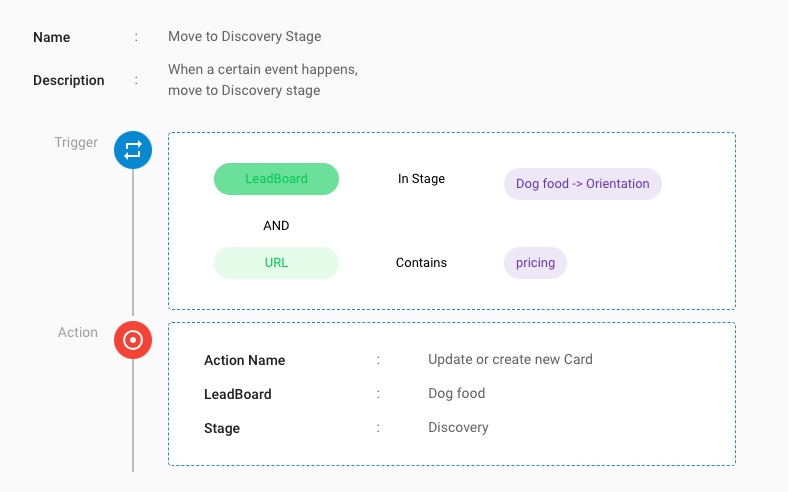
Task: Click the purple "pricing" value tag
Action: click(535, 263)
